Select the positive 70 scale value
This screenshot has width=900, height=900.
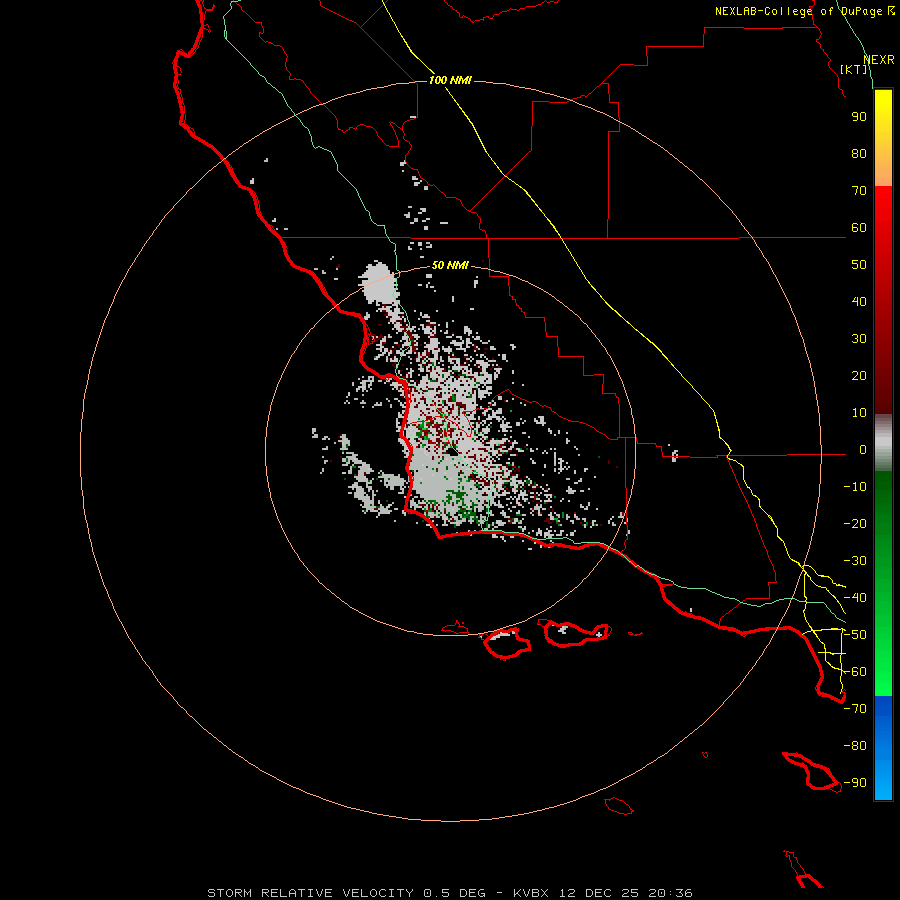click(859, 191)
